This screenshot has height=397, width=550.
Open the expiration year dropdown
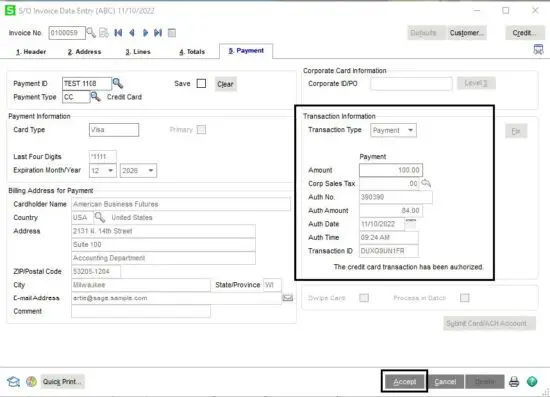[x=138, y=170]
